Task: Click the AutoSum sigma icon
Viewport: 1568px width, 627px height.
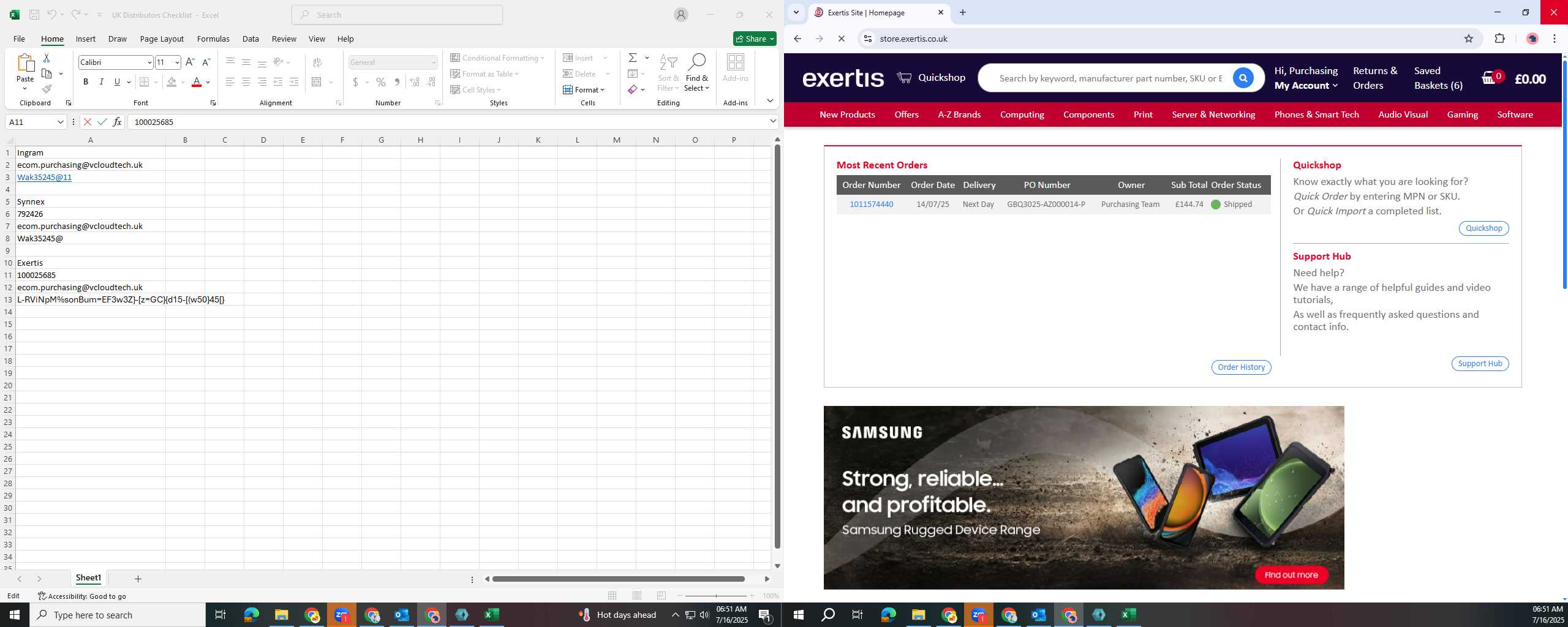Action: (x=633, y=58)
